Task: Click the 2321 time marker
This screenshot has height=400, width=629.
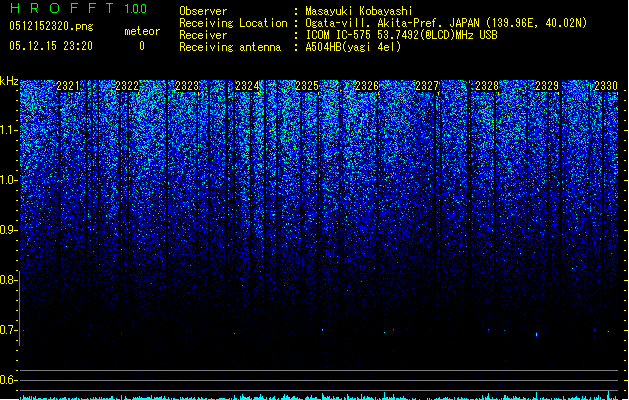Action: (x=68, y=86)
